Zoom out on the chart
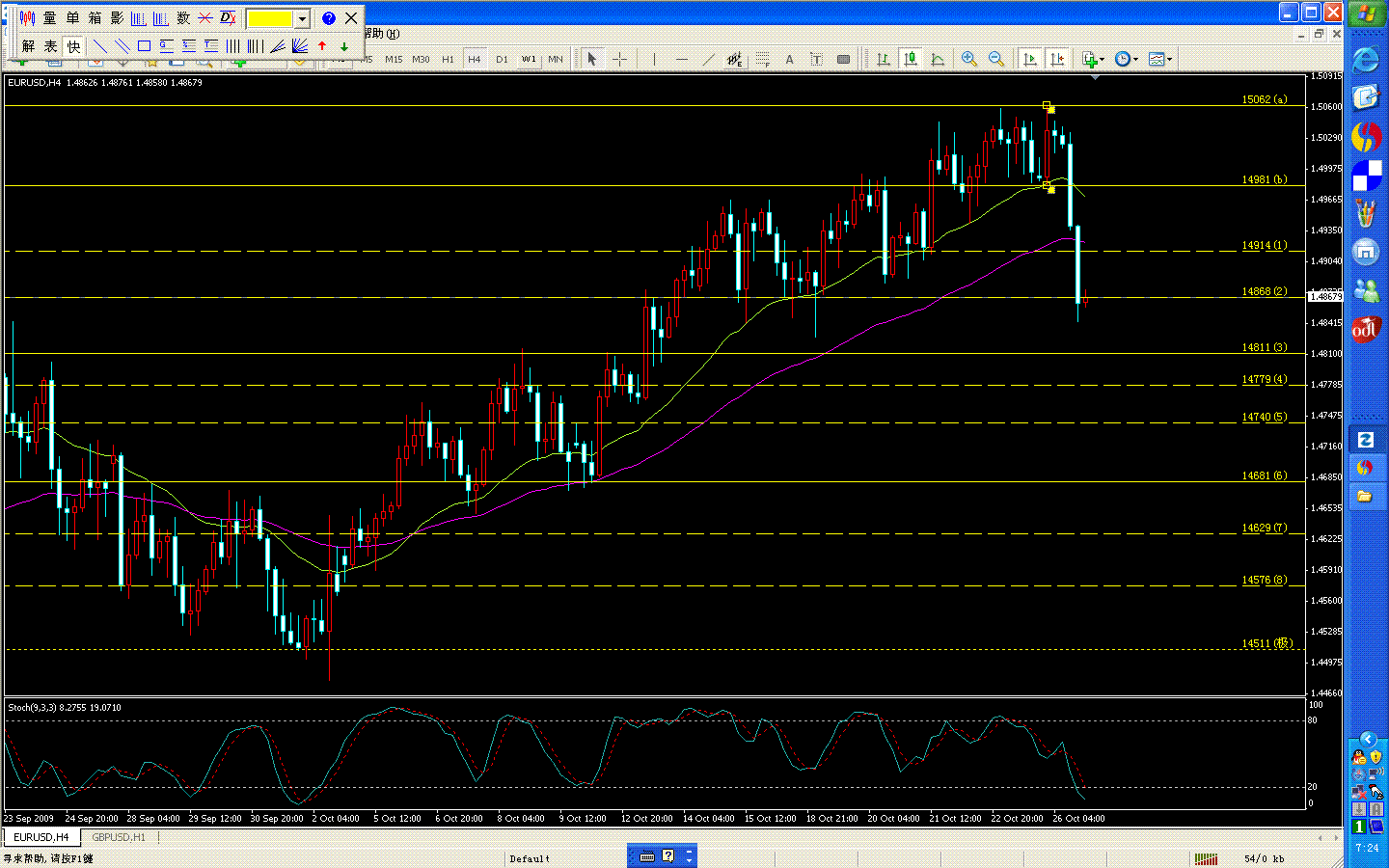The width and height of the screenshot is (1389, 868). pyautogui.click(x=996, y=59)
